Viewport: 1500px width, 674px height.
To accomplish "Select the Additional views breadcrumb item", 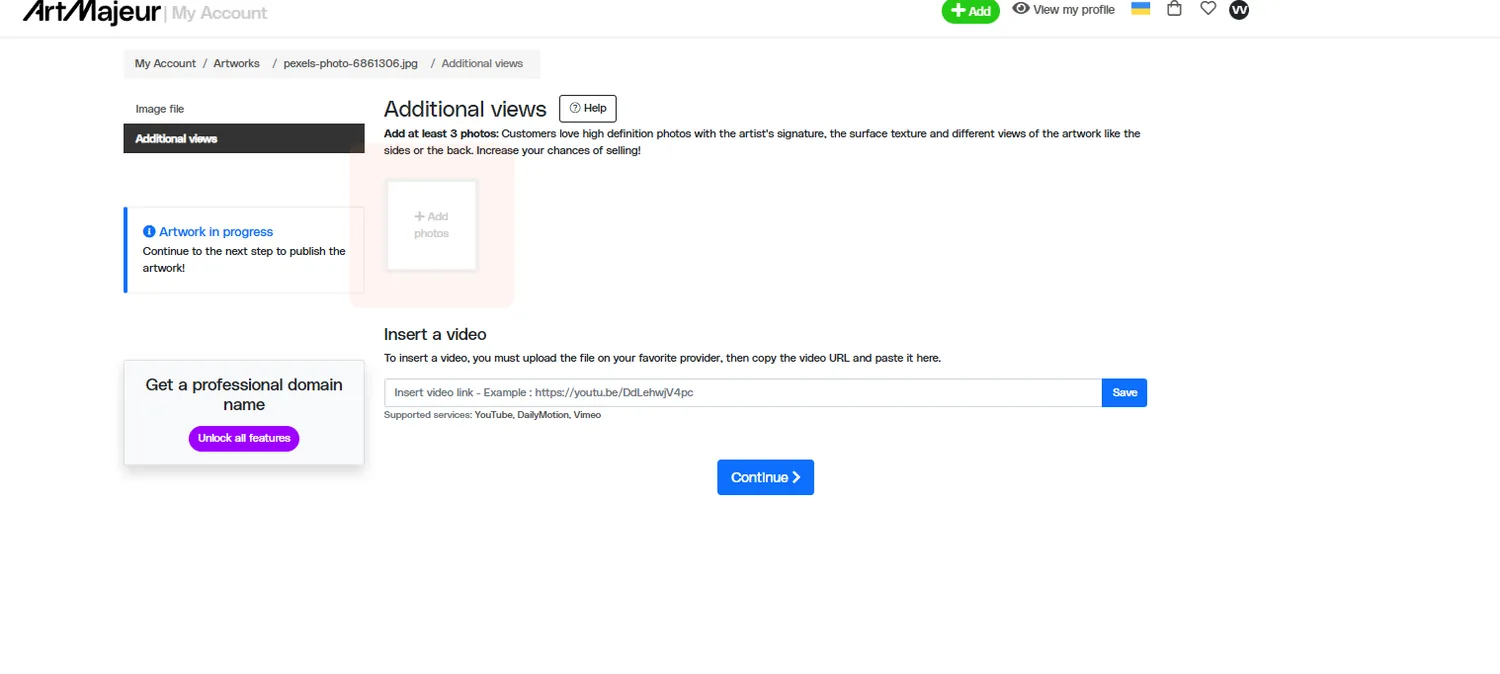I will [x=482, y=63].
